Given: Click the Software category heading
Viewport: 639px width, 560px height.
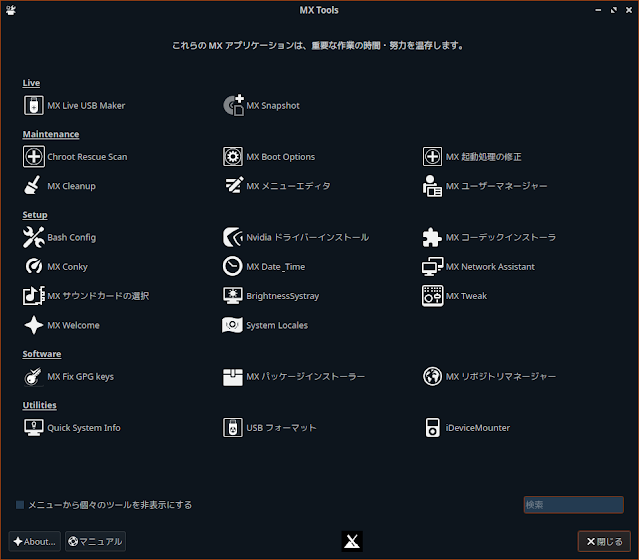Looking at the screenshot, I should 42,354.
